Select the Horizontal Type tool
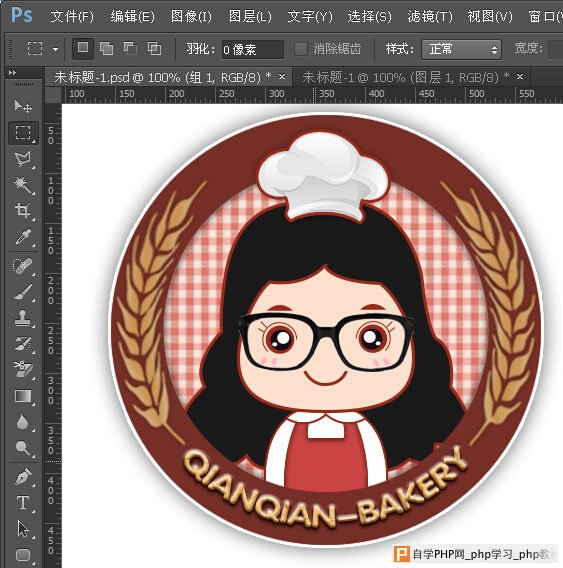 tap(23, 502)
